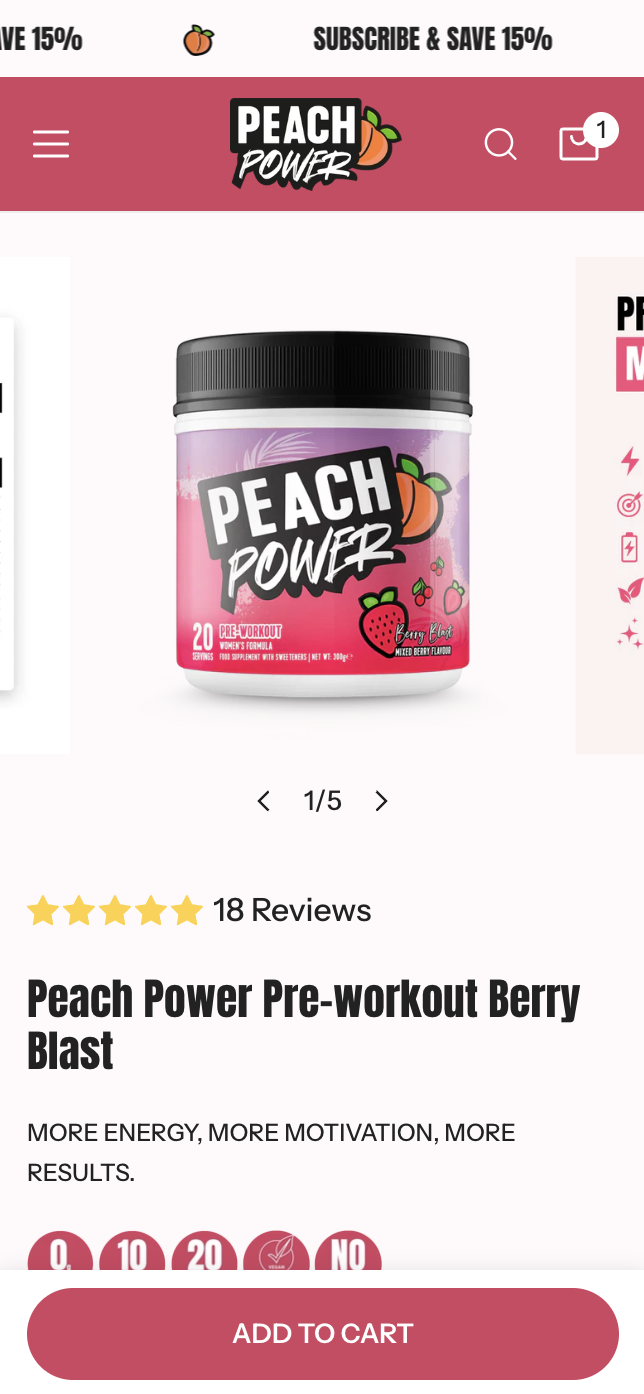644x1394 pixels.
Task: Click the Peach Power header logo
Action: [315, 144]
